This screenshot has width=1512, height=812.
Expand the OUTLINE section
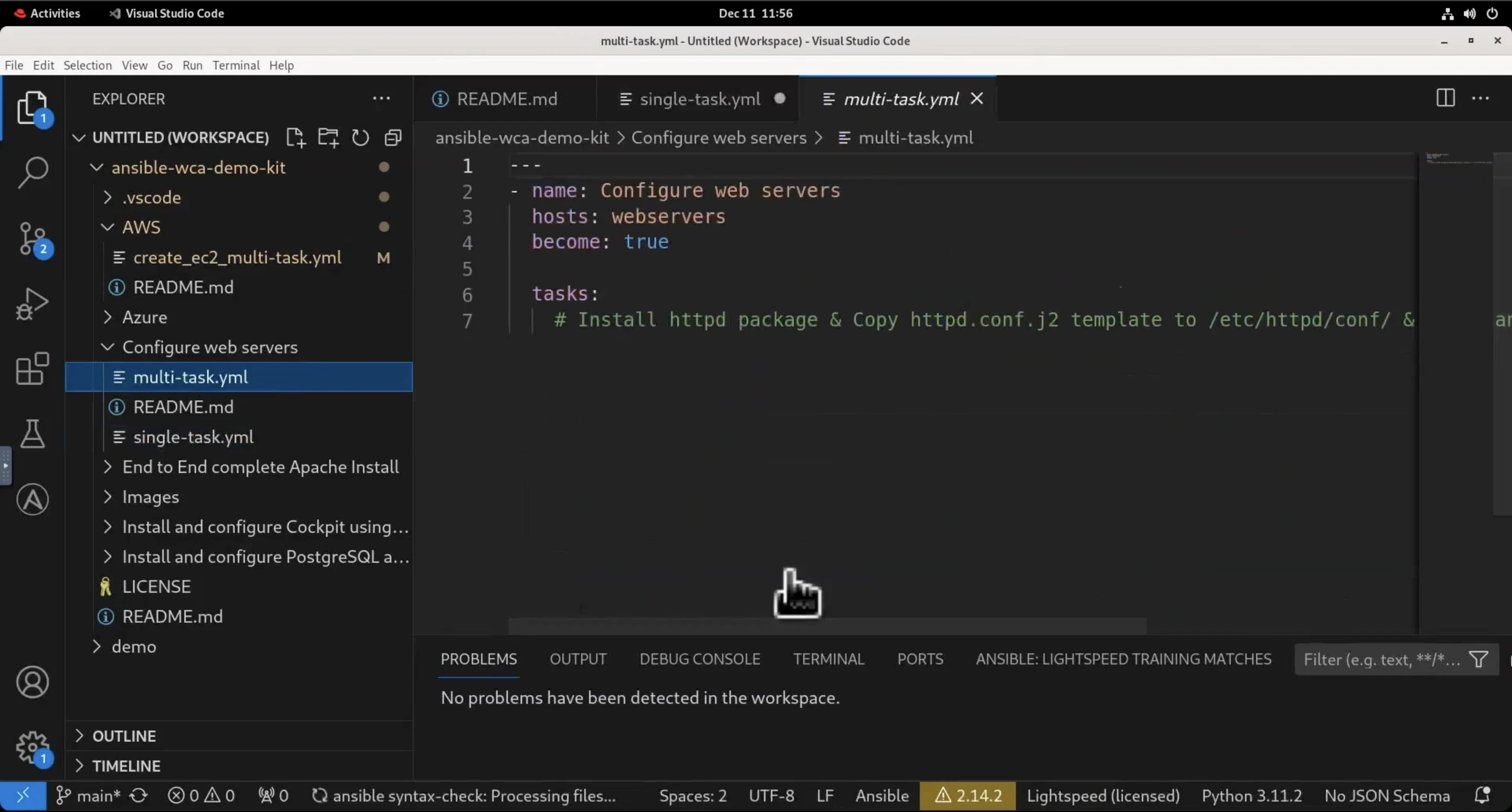79,736
